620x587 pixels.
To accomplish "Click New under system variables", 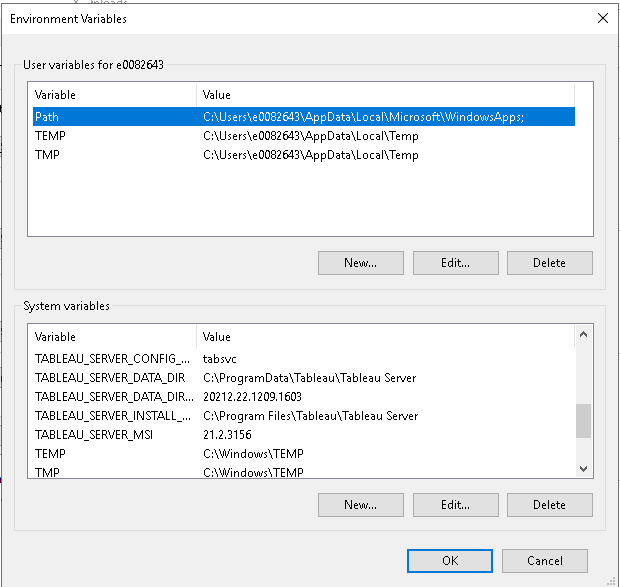I will point(361,505).
